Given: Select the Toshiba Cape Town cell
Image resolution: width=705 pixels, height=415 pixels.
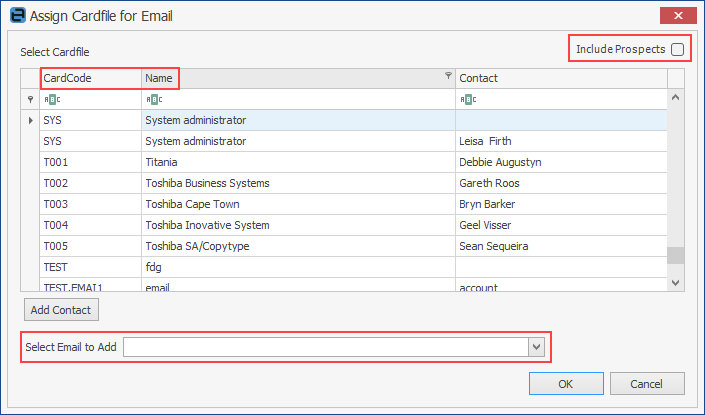Looking at the screenshot, I should pos(298,204).
